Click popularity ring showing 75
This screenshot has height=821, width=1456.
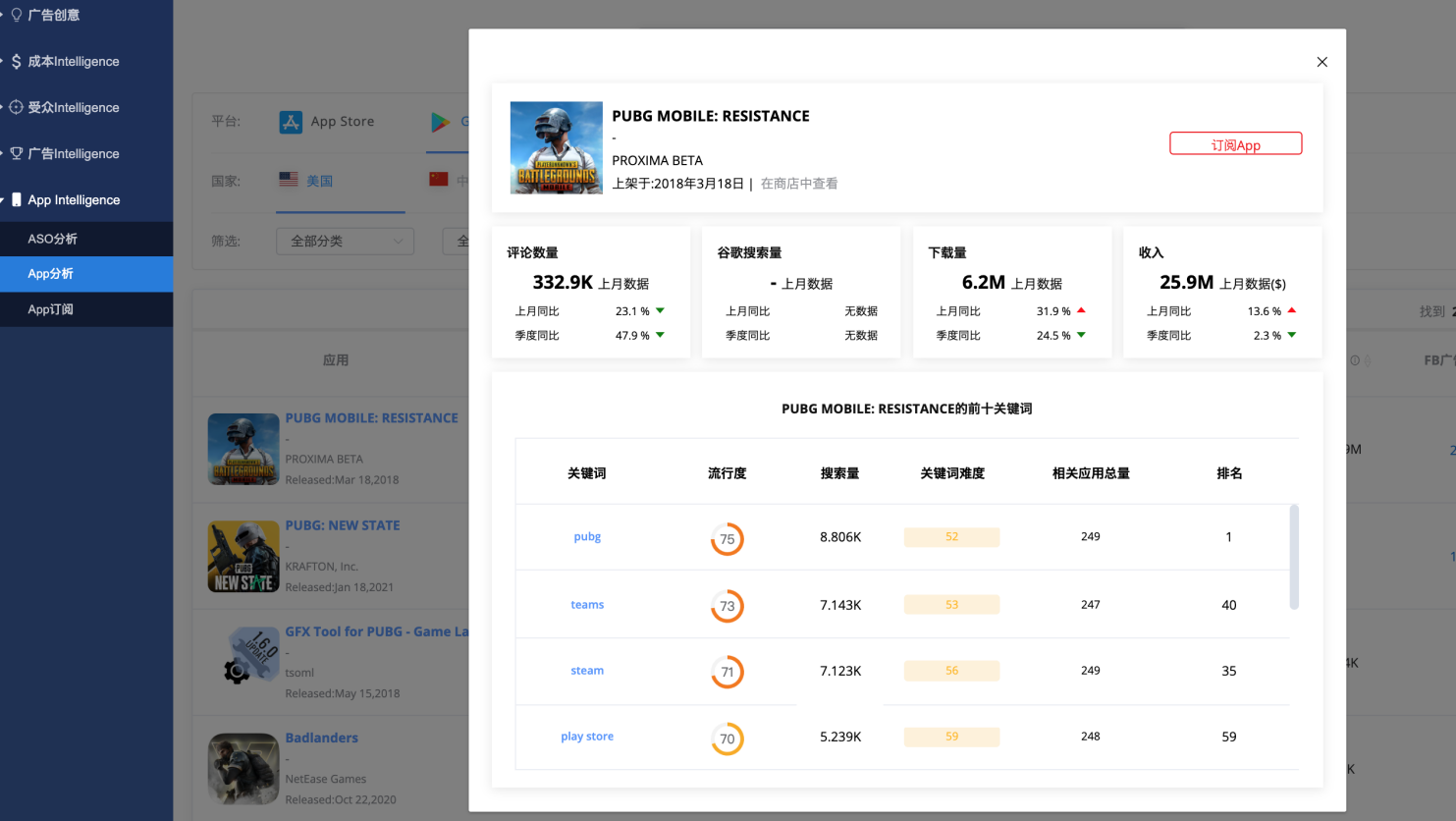click(727, 538)
